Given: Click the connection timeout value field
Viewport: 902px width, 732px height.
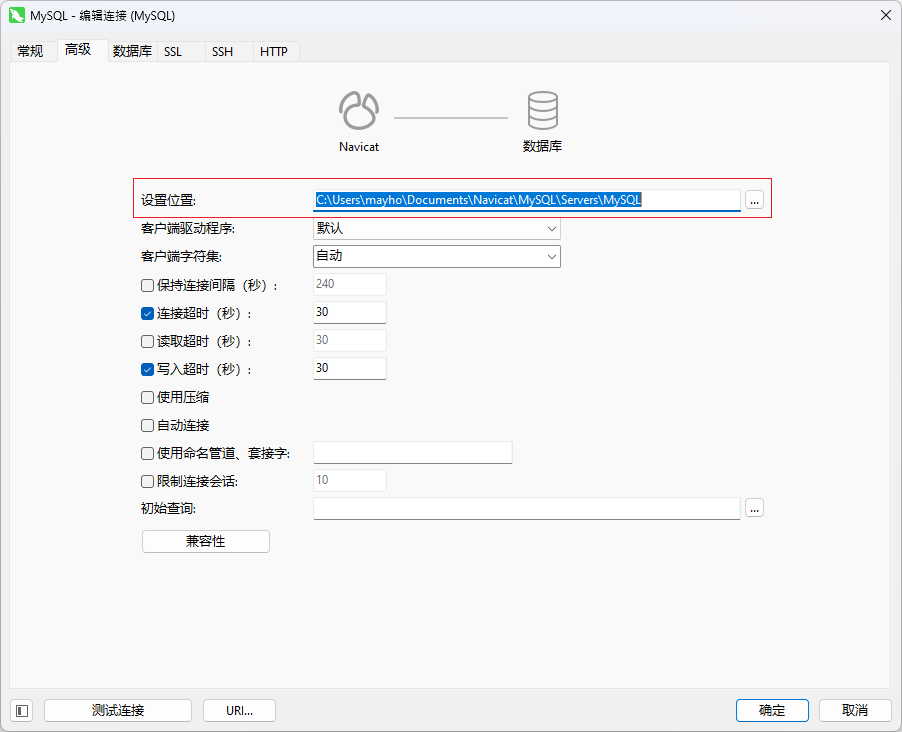Looking at the screenshot, I should click(350, 312).
